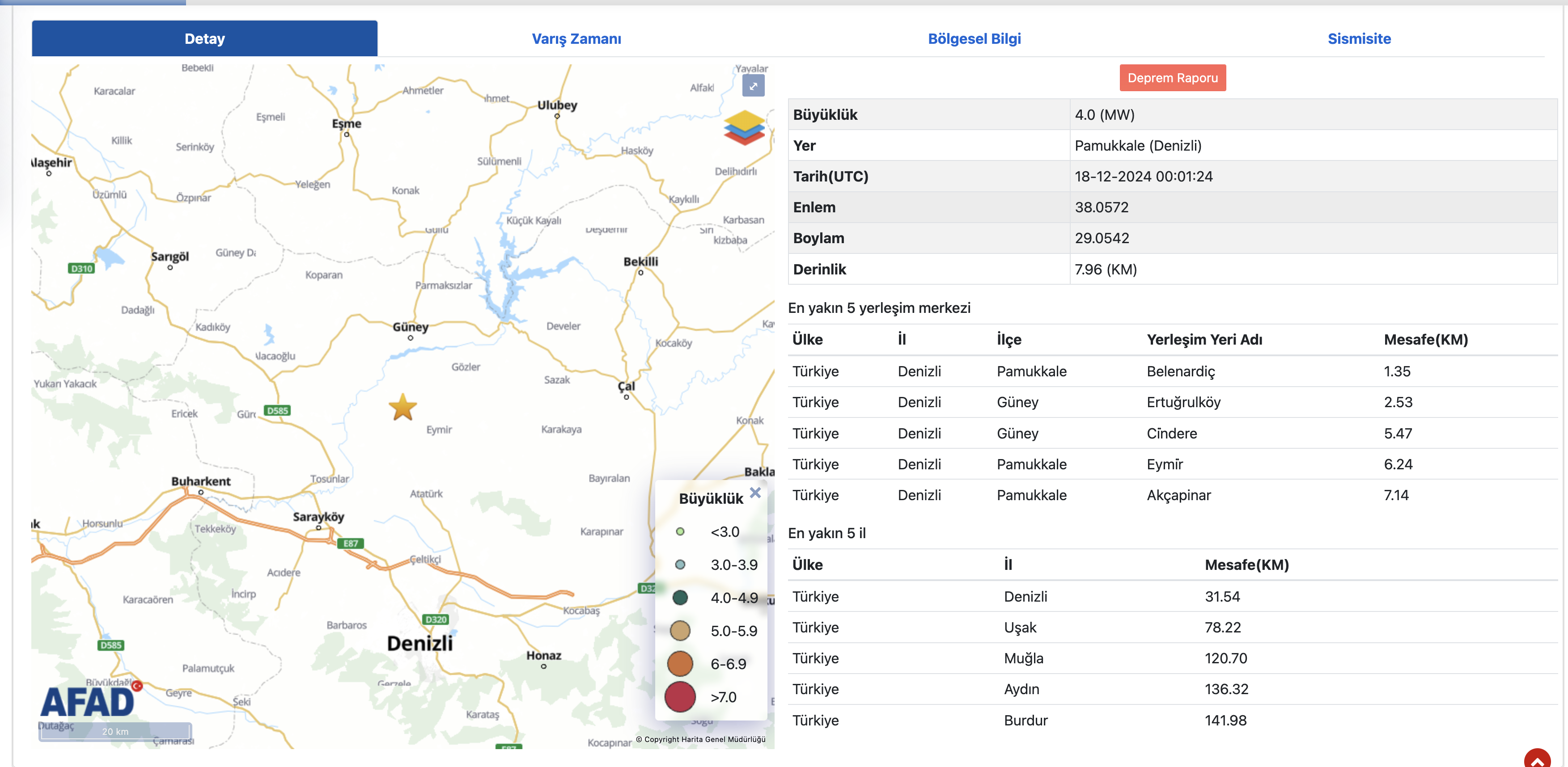Viewport: 1568px width, 767px height.
Task: Open the map layers switcher icon
Action: (x=744, y=127)
